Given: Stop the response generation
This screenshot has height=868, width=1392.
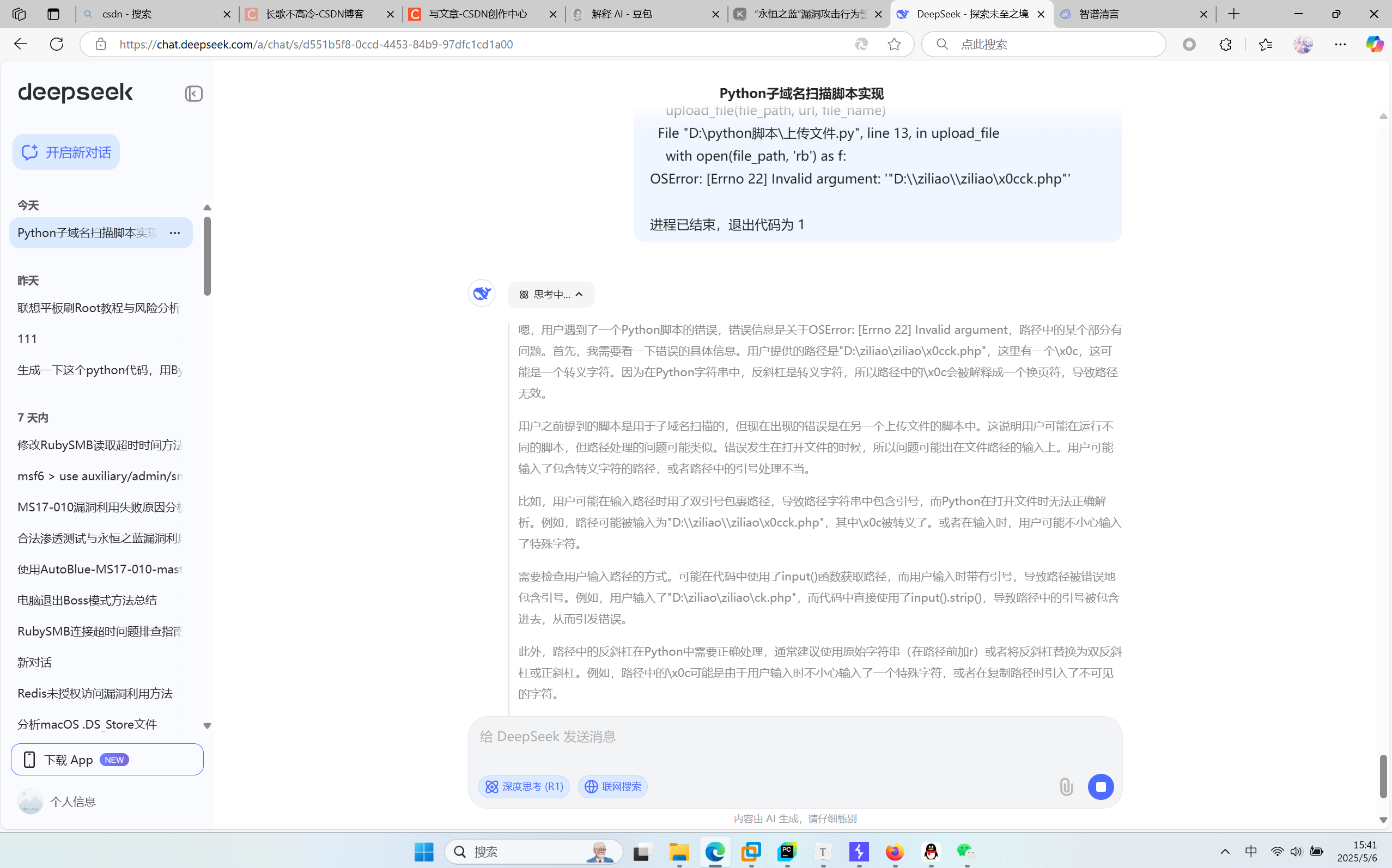Looking at the screenshot, I should click(1101, 786).
